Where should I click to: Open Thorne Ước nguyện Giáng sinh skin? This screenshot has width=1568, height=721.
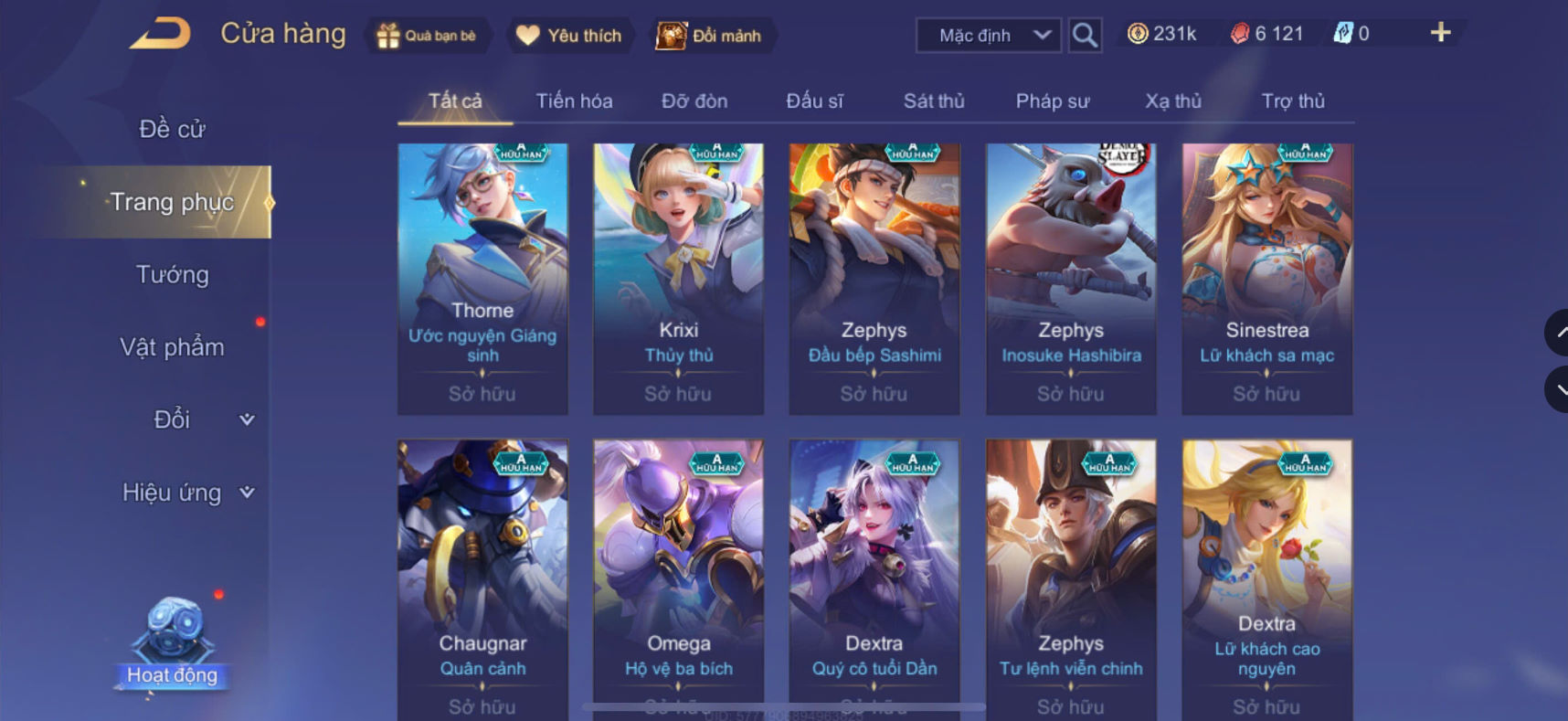(x=482, y=279)
